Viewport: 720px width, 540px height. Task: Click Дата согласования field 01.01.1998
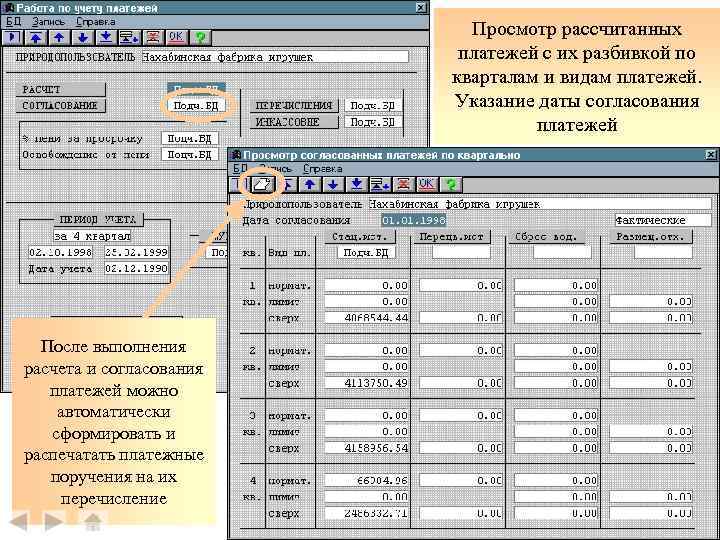[414, 220]
